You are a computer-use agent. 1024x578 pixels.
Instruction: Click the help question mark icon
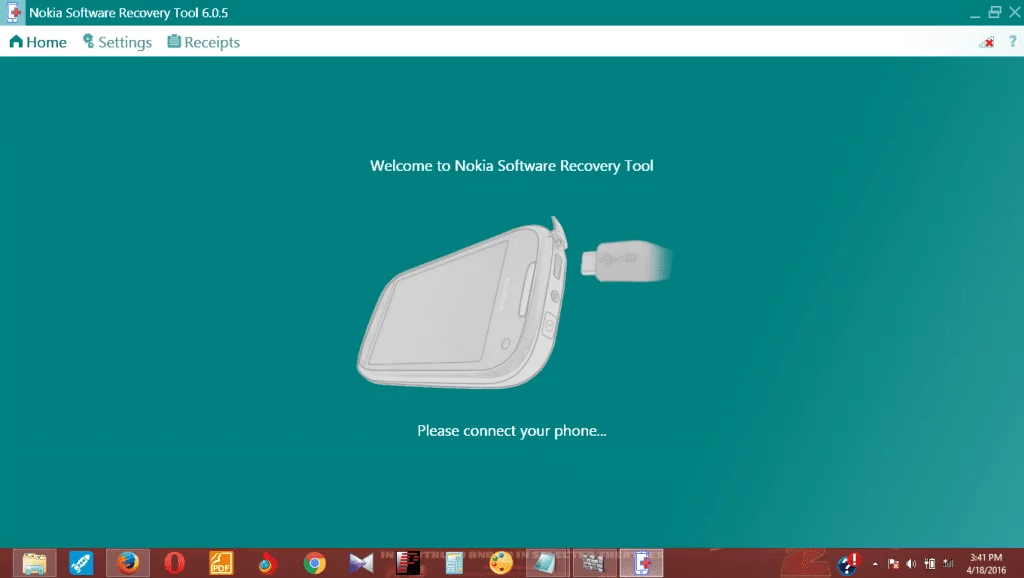(x=1012, y=42)
